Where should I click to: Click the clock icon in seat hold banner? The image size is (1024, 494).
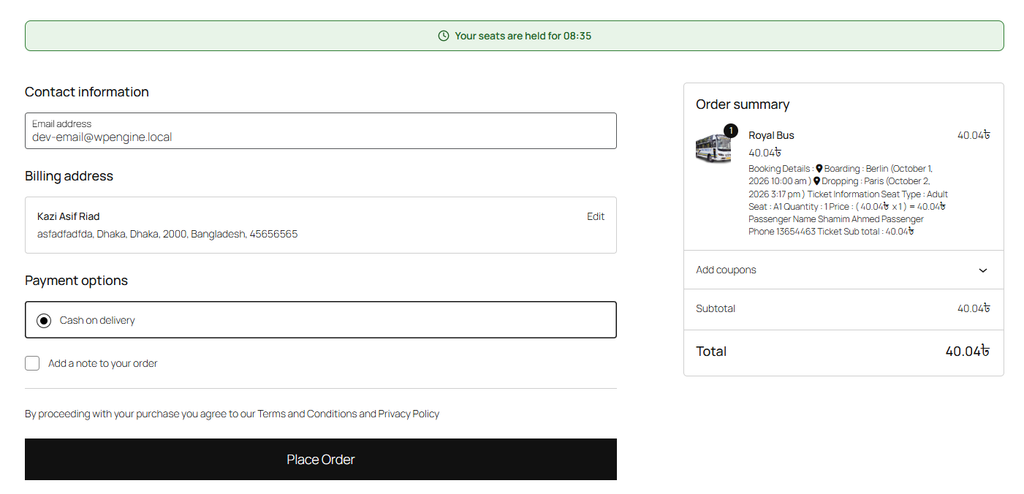pyautogui.click(x=443, y=36)
